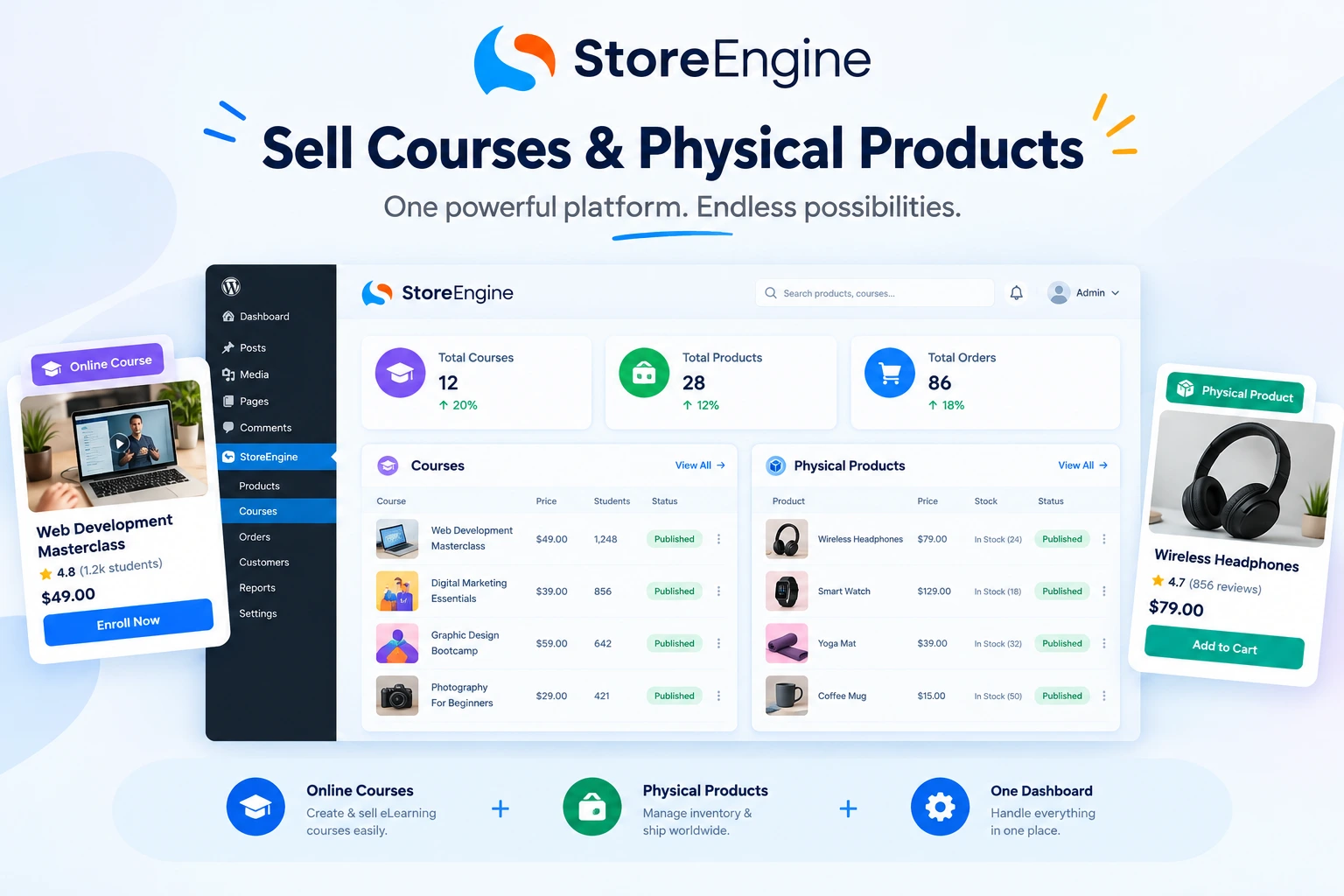Click the magnifier icon in the search box

click(x=771, y=293)
